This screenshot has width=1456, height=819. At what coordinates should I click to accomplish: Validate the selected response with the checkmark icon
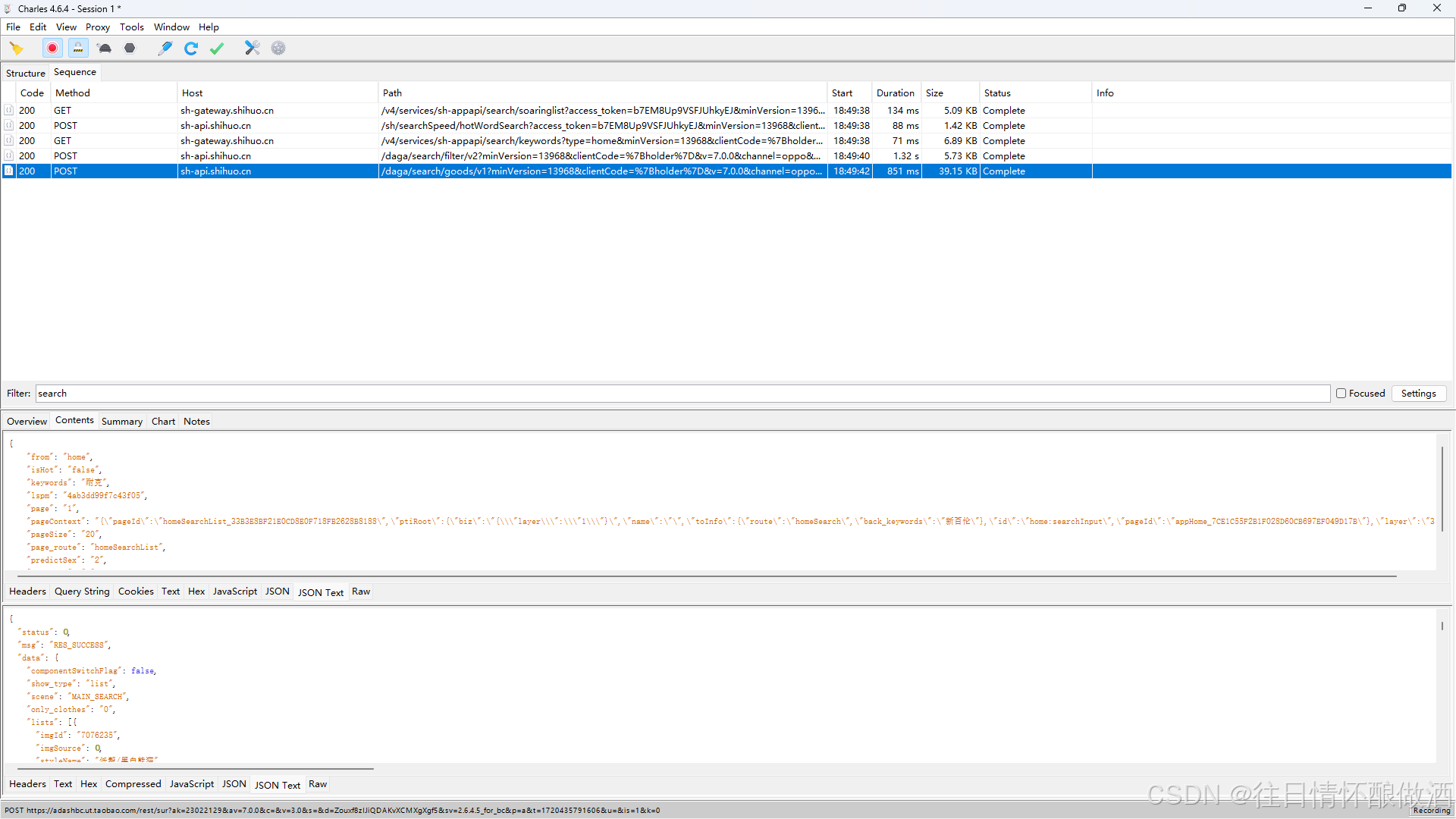pyautogui.click(x=217, y=49)
